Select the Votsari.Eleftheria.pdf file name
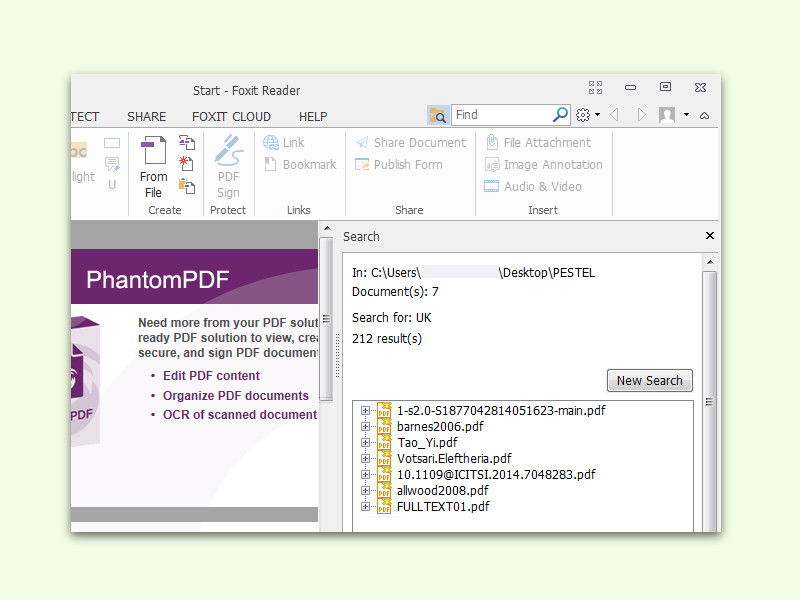This screenshot has height=600, width=800. (454, 458)
